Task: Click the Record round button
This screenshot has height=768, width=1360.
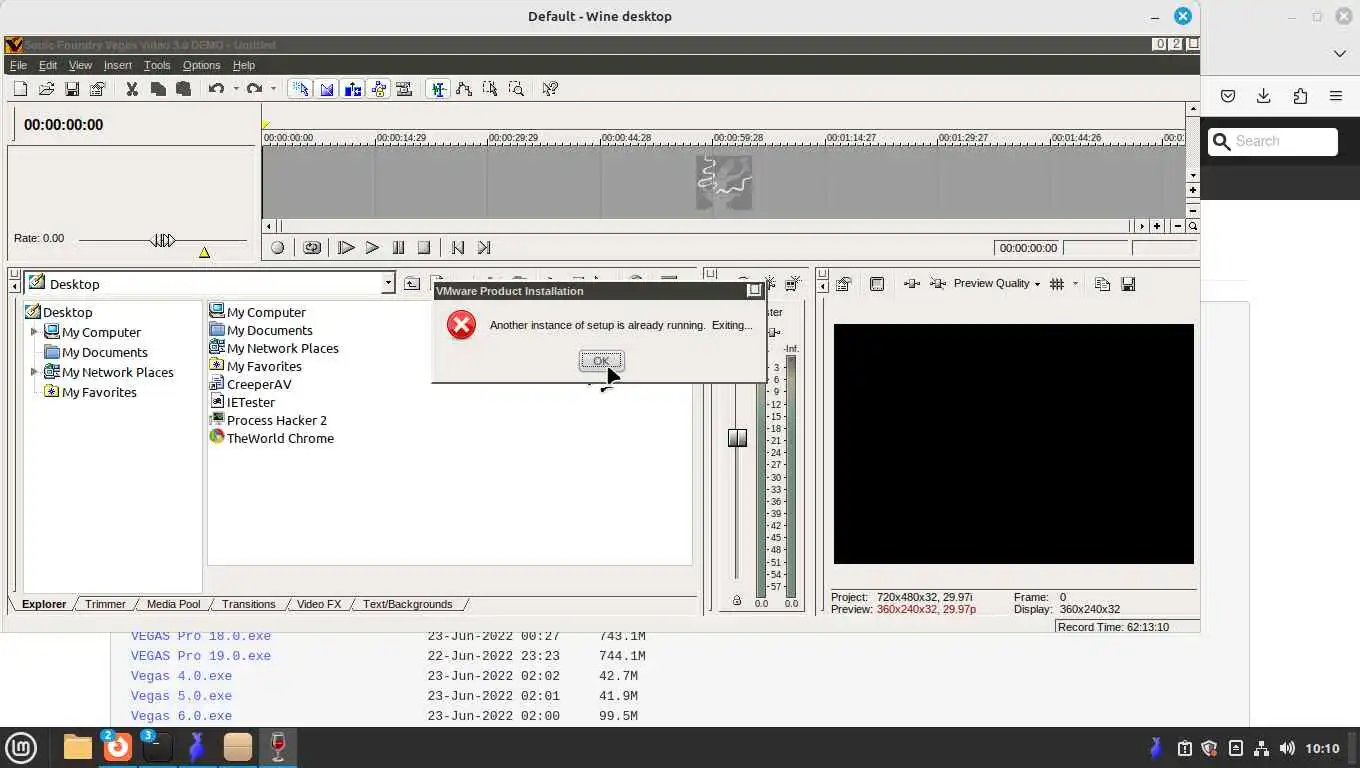Action: coord(278,248)
